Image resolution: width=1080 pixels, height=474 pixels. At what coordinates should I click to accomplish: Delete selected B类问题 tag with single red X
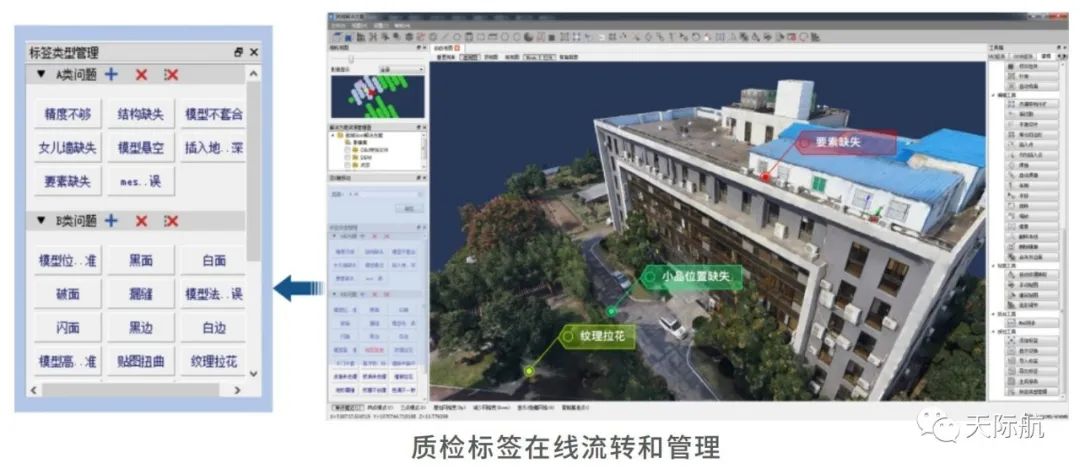tap(141, 220)
